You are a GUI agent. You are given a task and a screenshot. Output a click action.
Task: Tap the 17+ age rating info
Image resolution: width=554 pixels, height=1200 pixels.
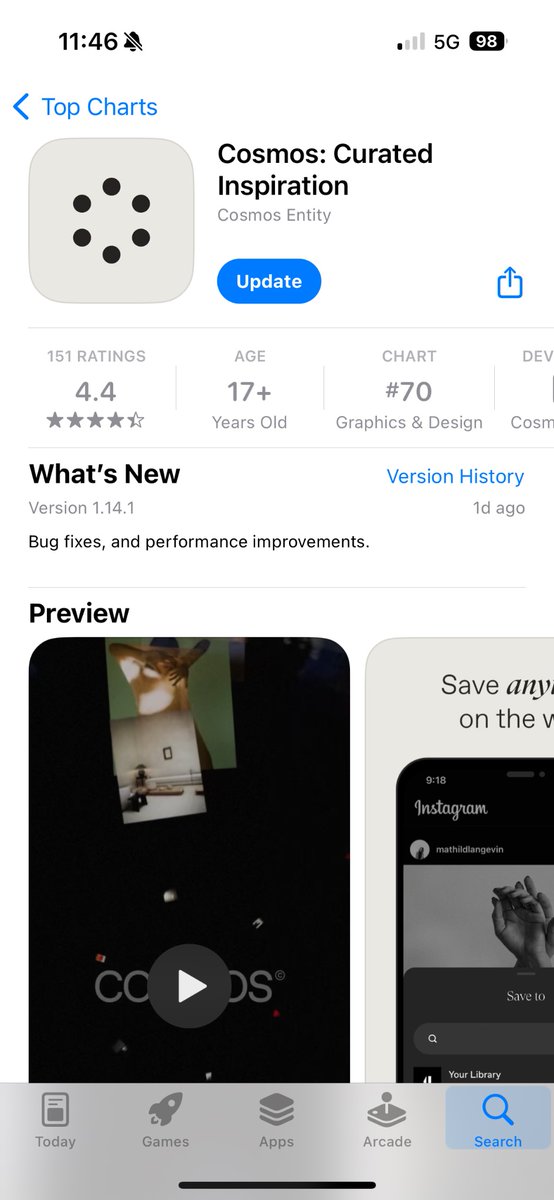tap(250, 389)
